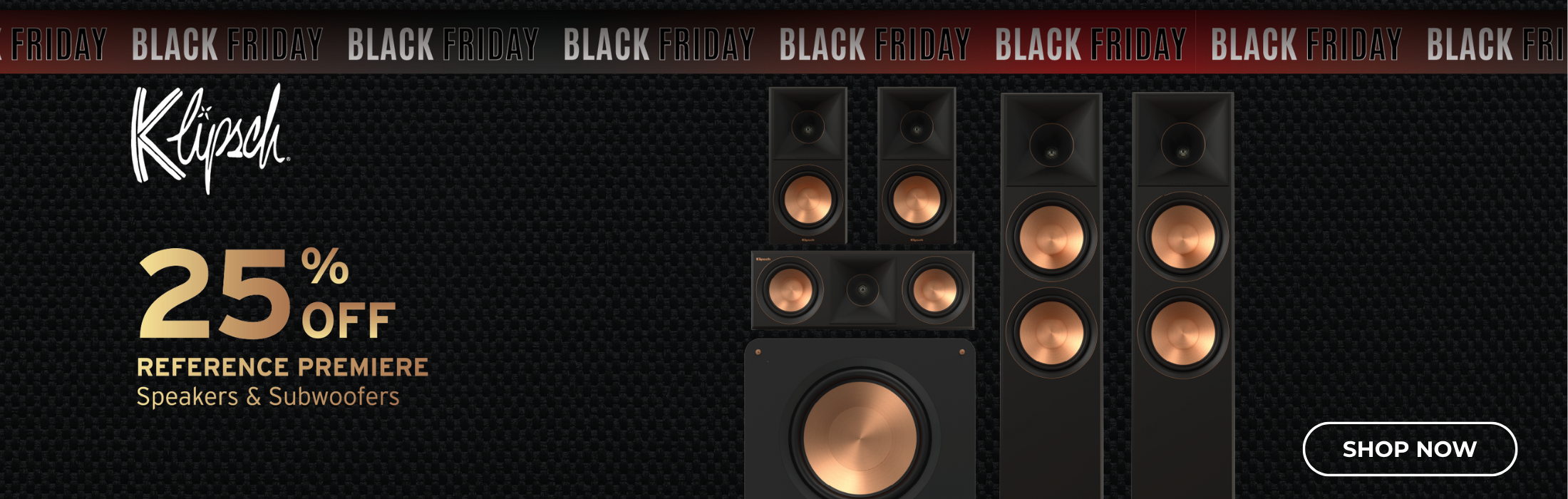Select the 25% OFF gold promo text
The height and width of the screenshot is (499, 1568).
click(x=267, y=294)
